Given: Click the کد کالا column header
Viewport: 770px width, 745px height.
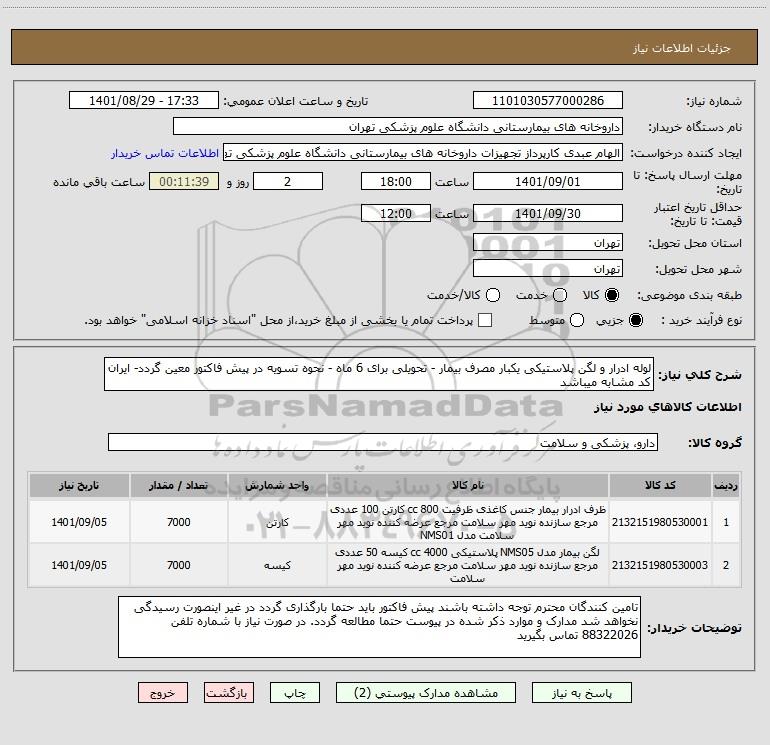Looking at the screenshot, I should point(660,486).
